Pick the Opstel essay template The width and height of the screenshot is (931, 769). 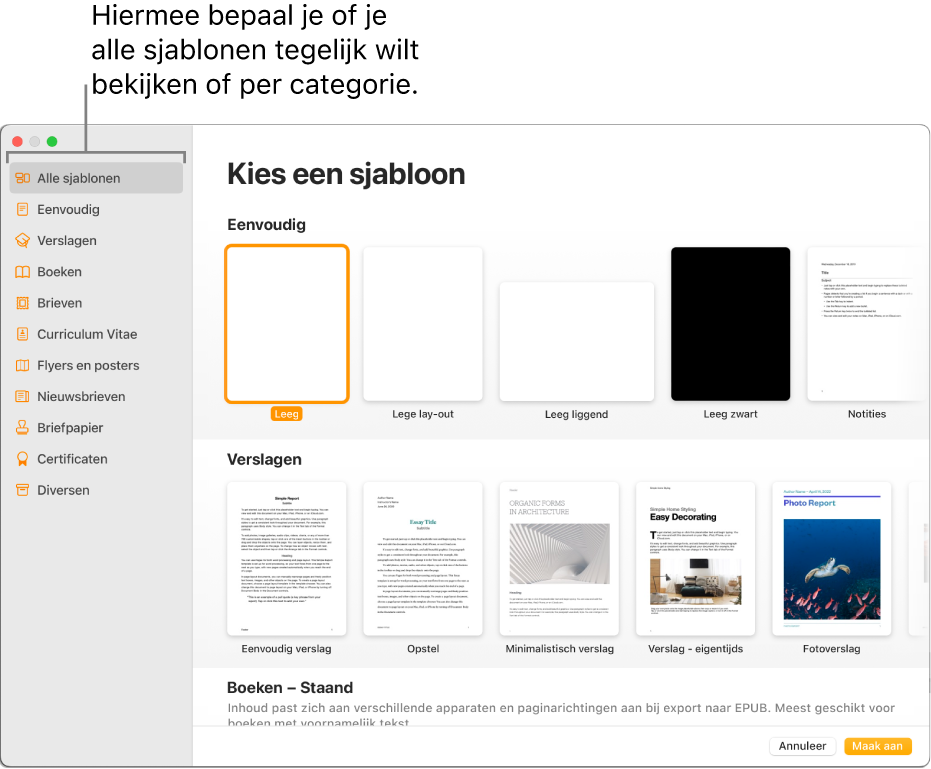[x=423, y=559]
